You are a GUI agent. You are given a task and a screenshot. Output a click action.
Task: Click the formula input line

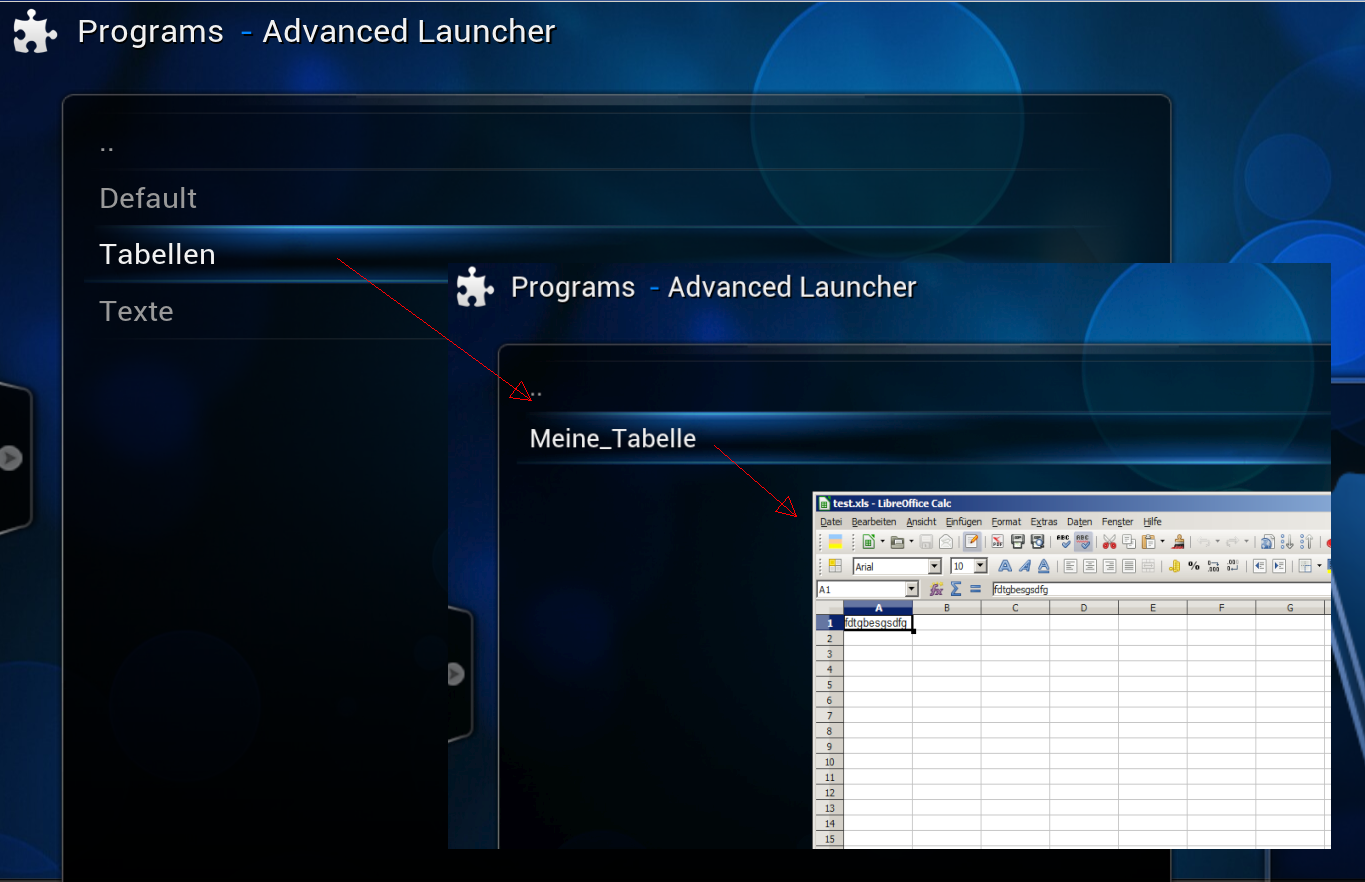[1150, 590]
